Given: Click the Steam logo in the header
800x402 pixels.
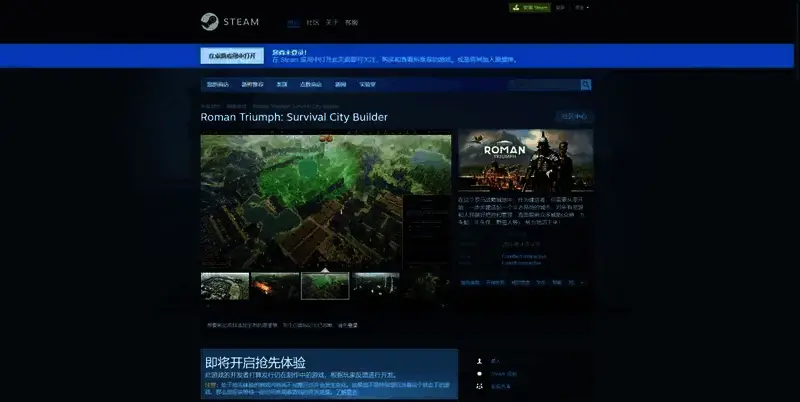Looking at the screenshot, I should pyautogui.click(x=230, y=22).
